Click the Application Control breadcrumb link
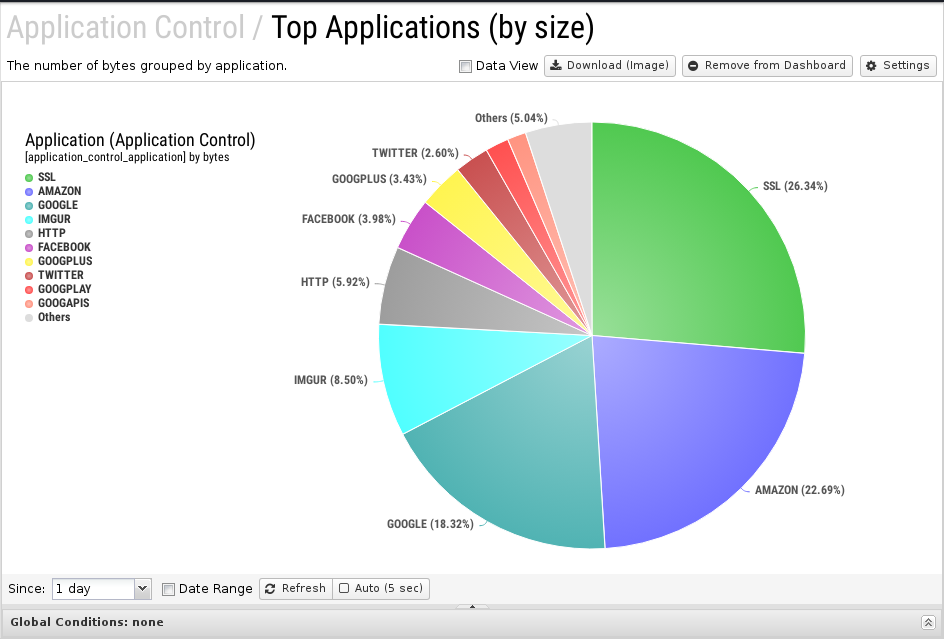944x639 pixels. [126, 28]
